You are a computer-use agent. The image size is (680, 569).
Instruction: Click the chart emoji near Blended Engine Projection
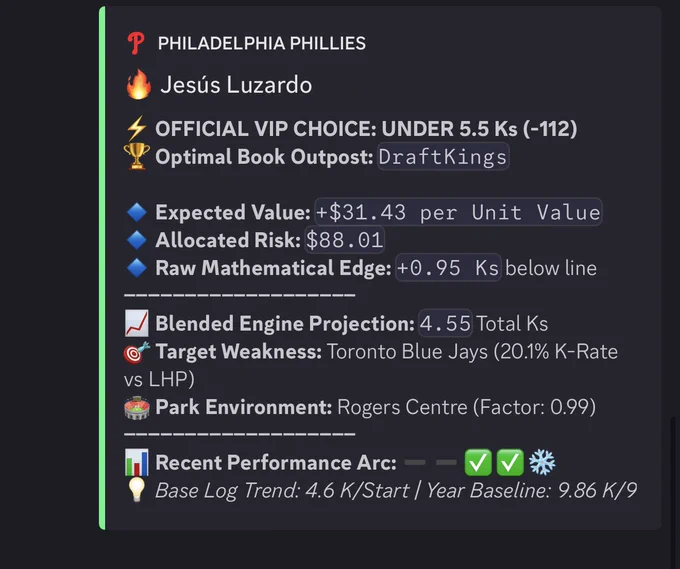(x=137, y=324)
